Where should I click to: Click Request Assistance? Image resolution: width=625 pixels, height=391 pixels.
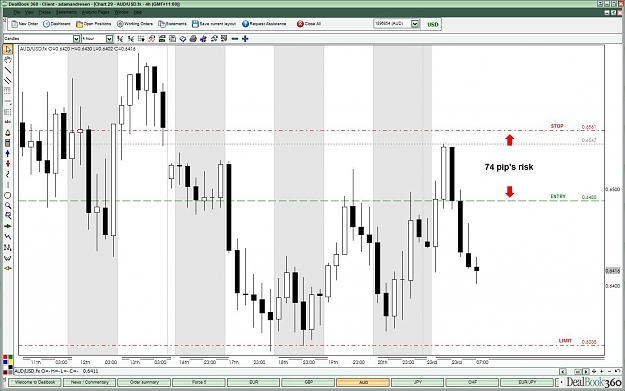click(264, 24)
